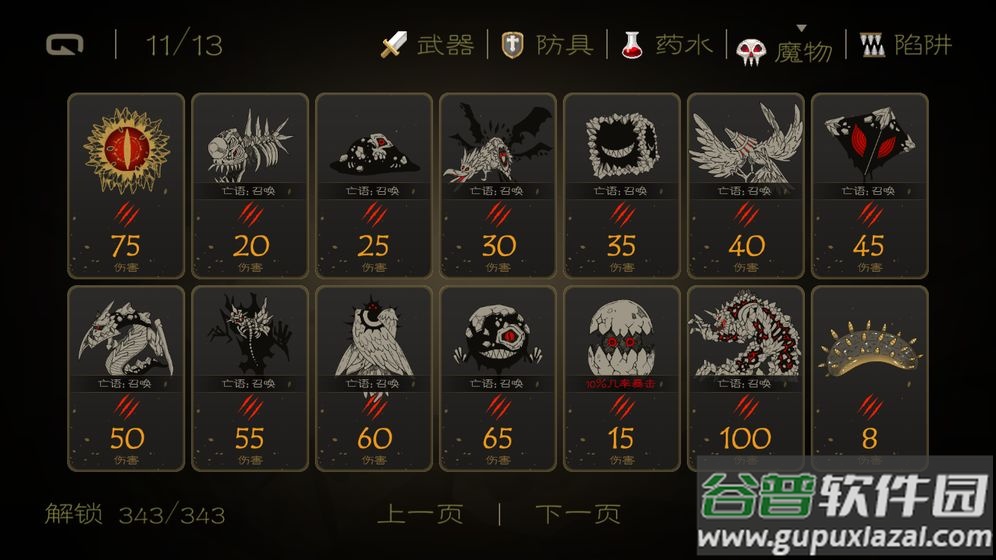Select the skeletal fish monster card with 20 damage
This screenshot has width=996, height=560.
tap(250, 185)
